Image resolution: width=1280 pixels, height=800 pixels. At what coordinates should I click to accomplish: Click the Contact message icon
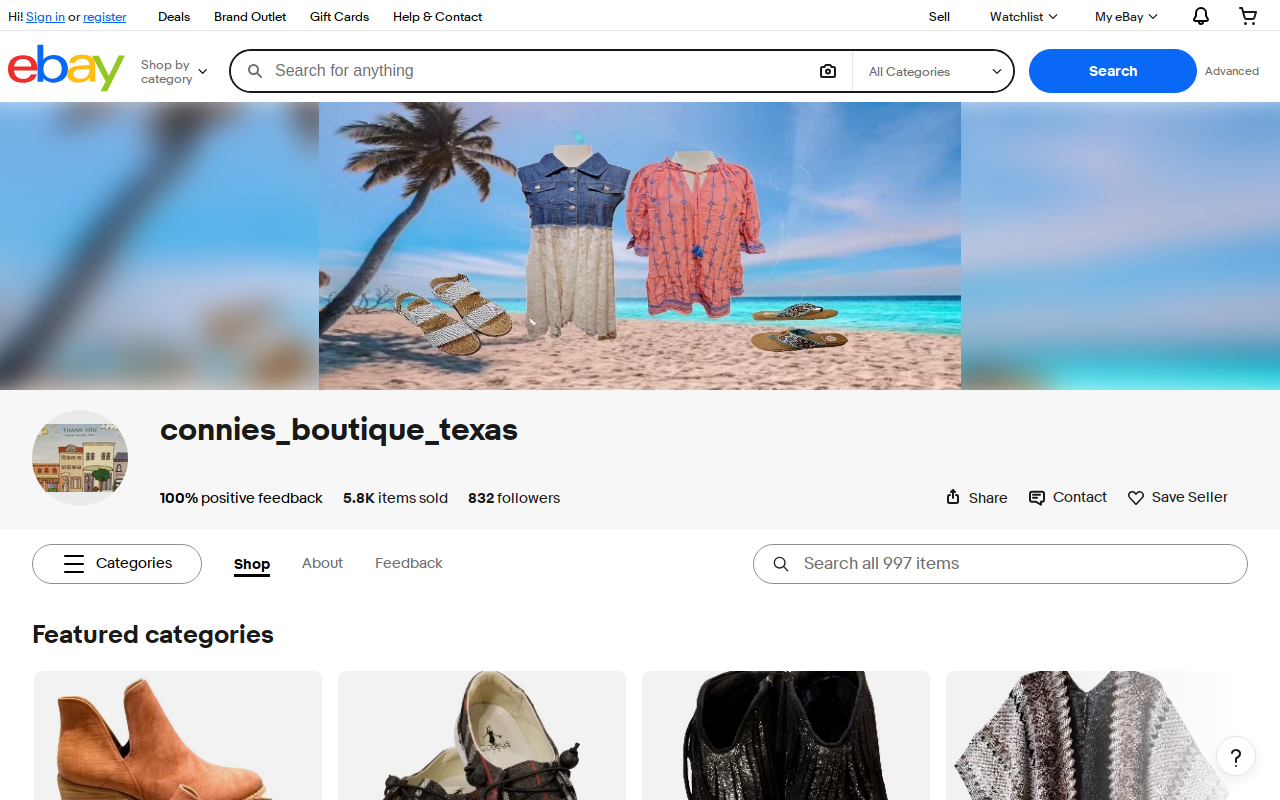click(x=1037, y=498)
